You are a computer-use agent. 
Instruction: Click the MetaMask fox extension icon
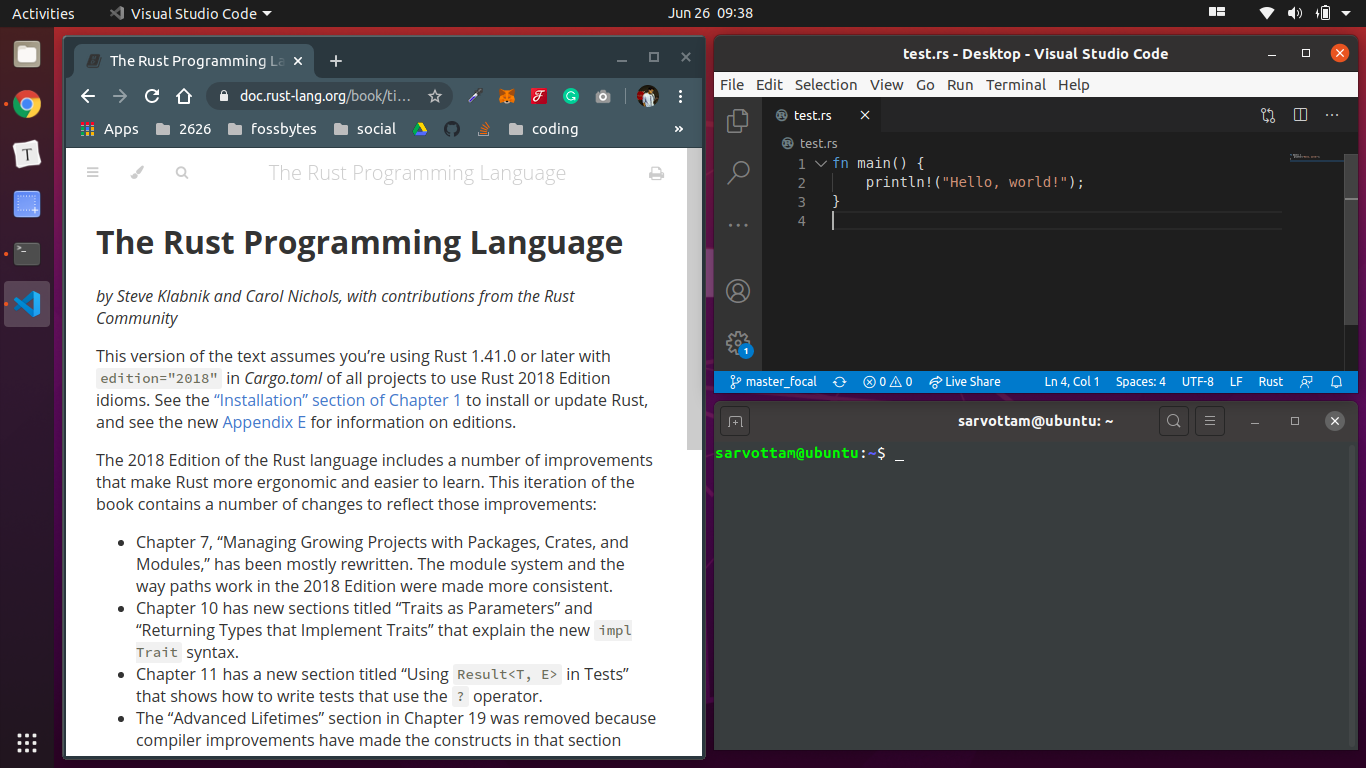click(x=506, y=96)
